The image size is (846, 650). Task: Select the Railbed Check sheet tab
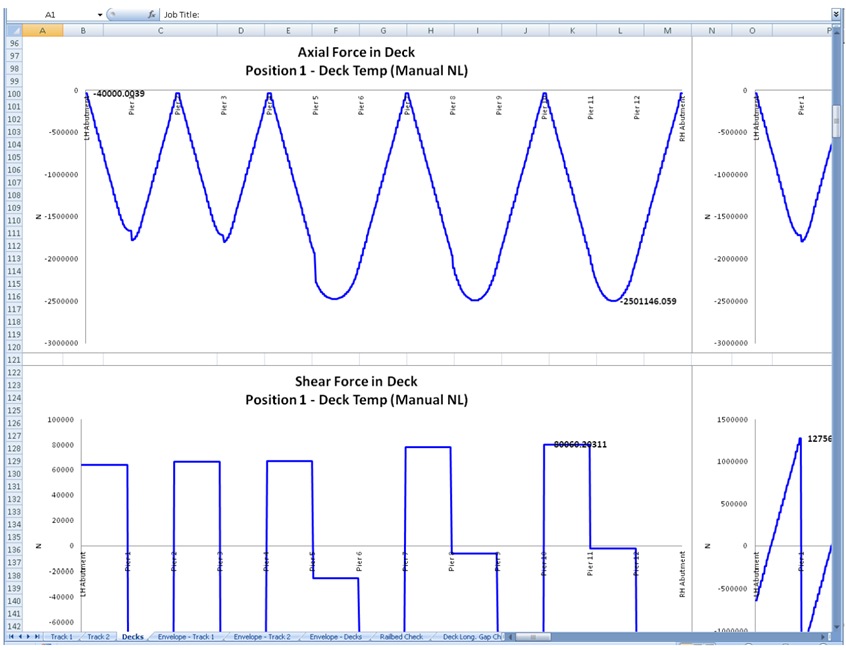pos(401,636)
